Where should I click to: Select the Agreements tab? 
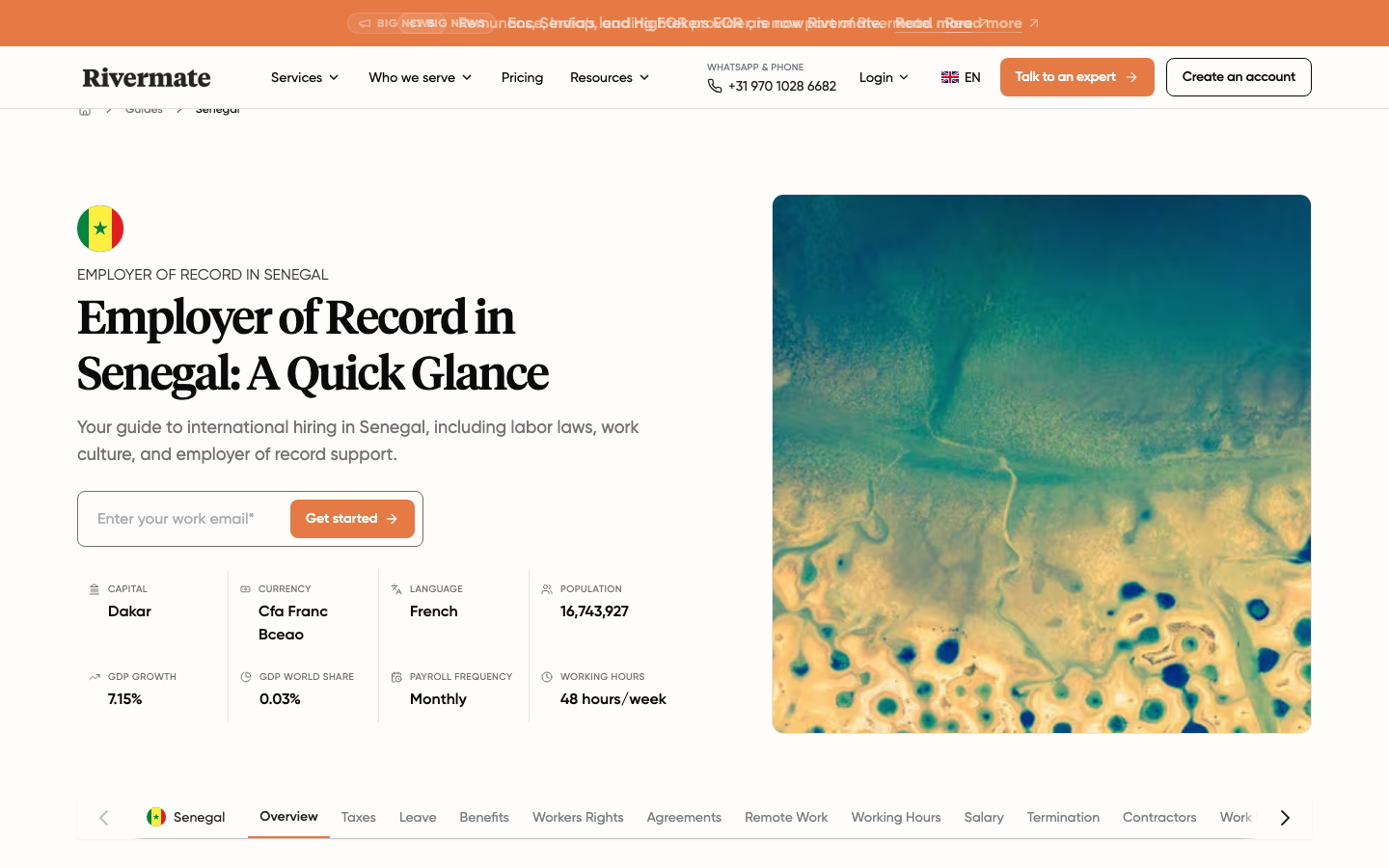684,817
